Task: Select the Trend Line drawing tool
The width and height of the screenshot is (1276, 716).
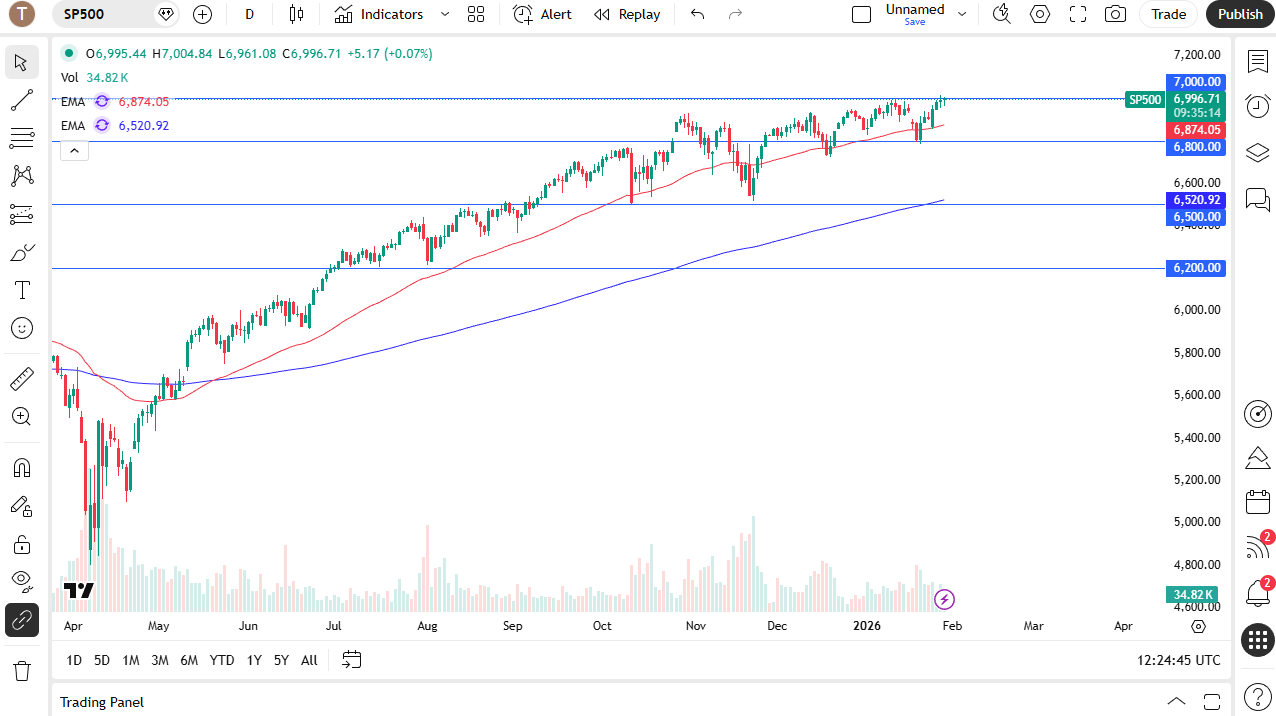Action: 21,98
